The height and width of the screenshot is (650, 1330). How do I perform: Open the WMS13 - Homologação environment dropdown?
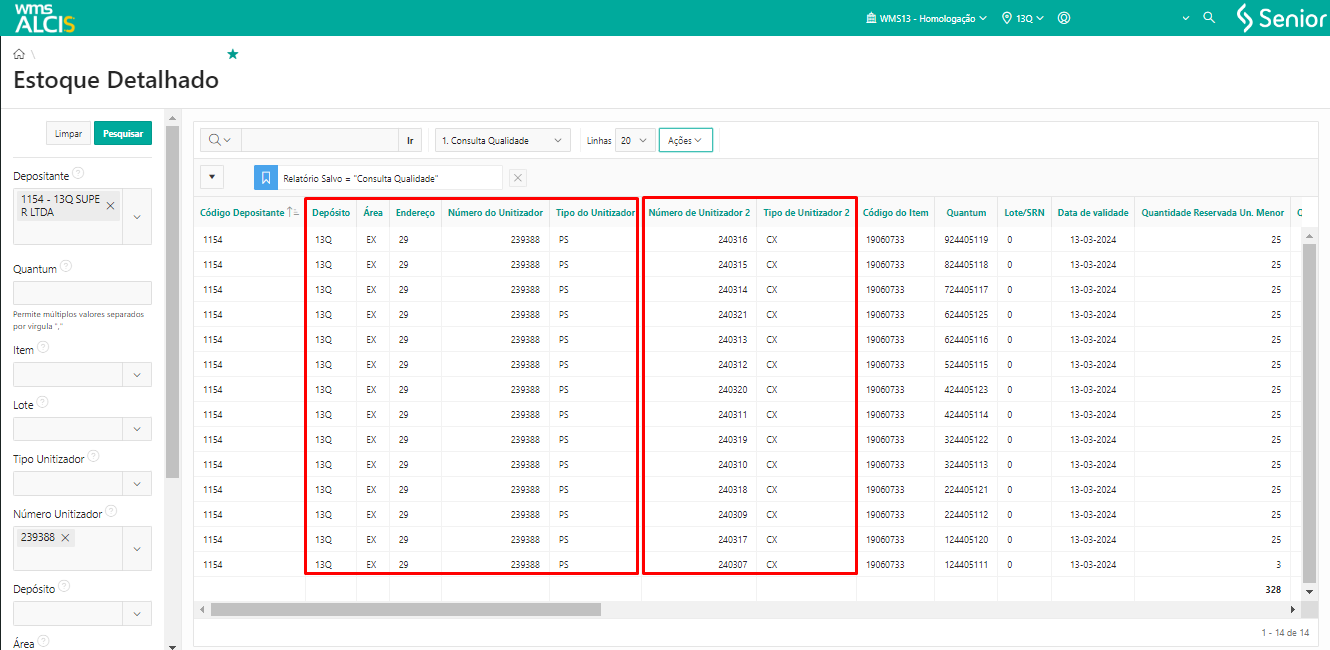tap(926, 18)
